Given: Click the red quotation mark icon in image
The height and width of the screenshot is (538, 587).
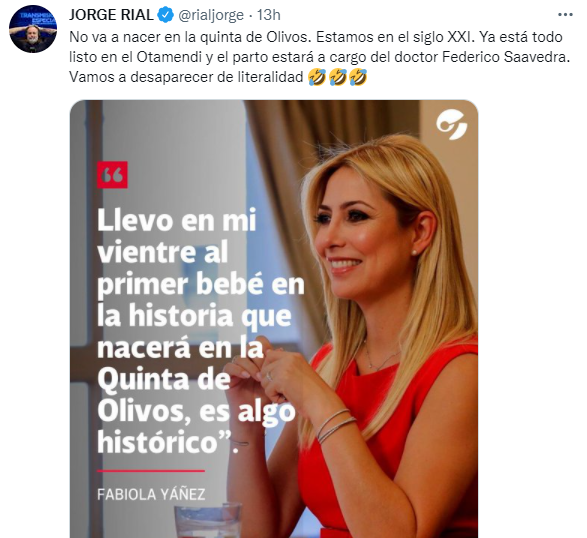Looking at the screenshot, I should pyautogui.click(x=112, y=175).
